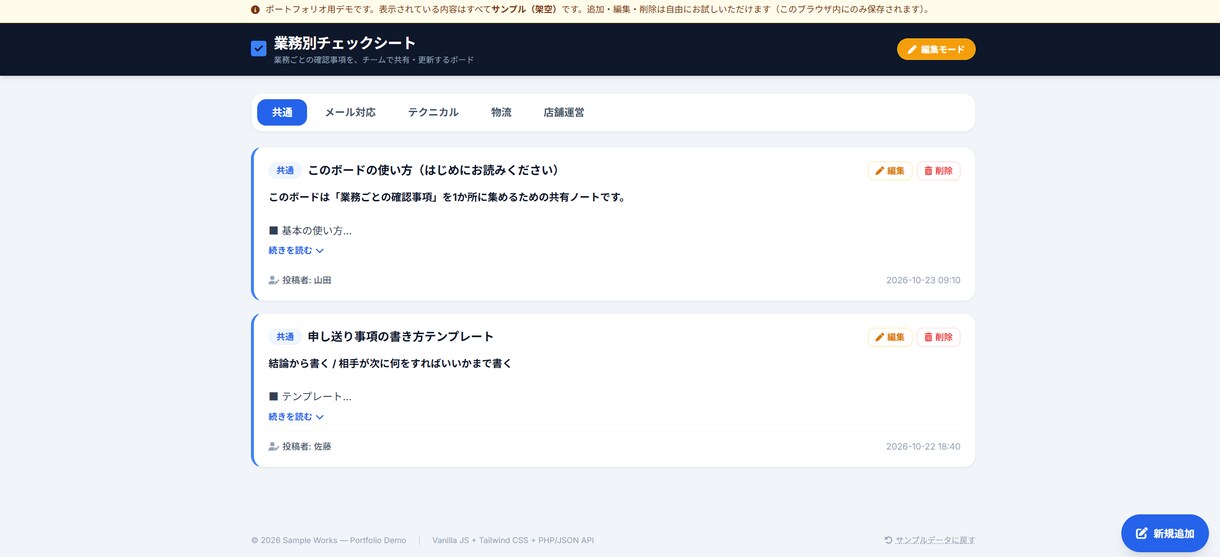The width and height of the screenshot is (1220, 557).
Task: Click the blue checkmark logo icon
Action: pyautogui.click(x=259, y=48)
